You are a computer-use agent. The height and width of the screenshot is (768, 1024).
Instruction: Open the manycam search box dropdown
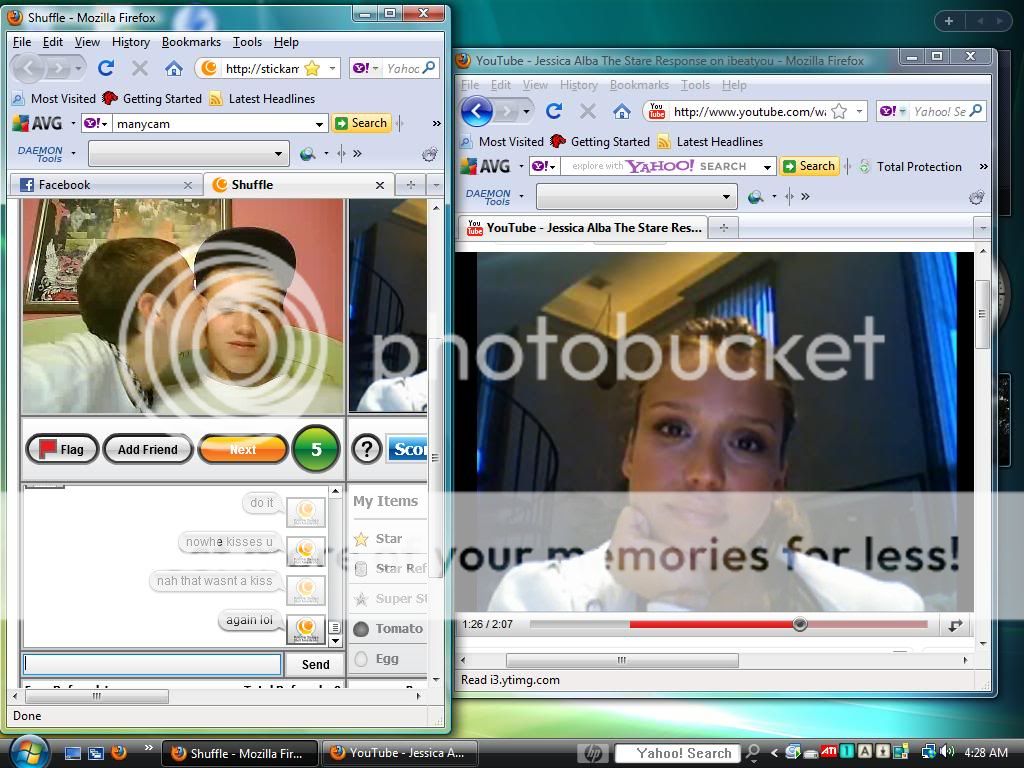[x=320, y=124]
